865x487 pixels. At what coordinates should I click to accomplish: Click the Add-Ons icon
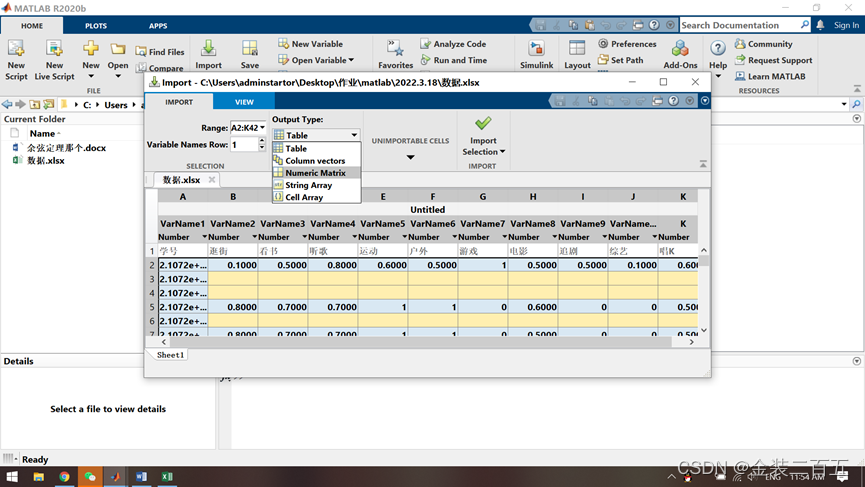click(x=680, y=49)
